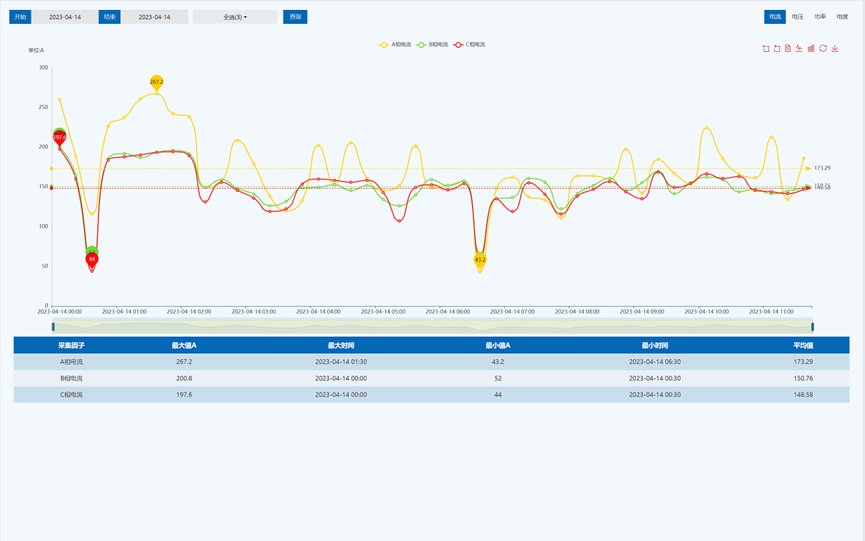Viewport: 865px width, 541px height.
Task: Open the data view document icon
Action: (x=788, y=49)
